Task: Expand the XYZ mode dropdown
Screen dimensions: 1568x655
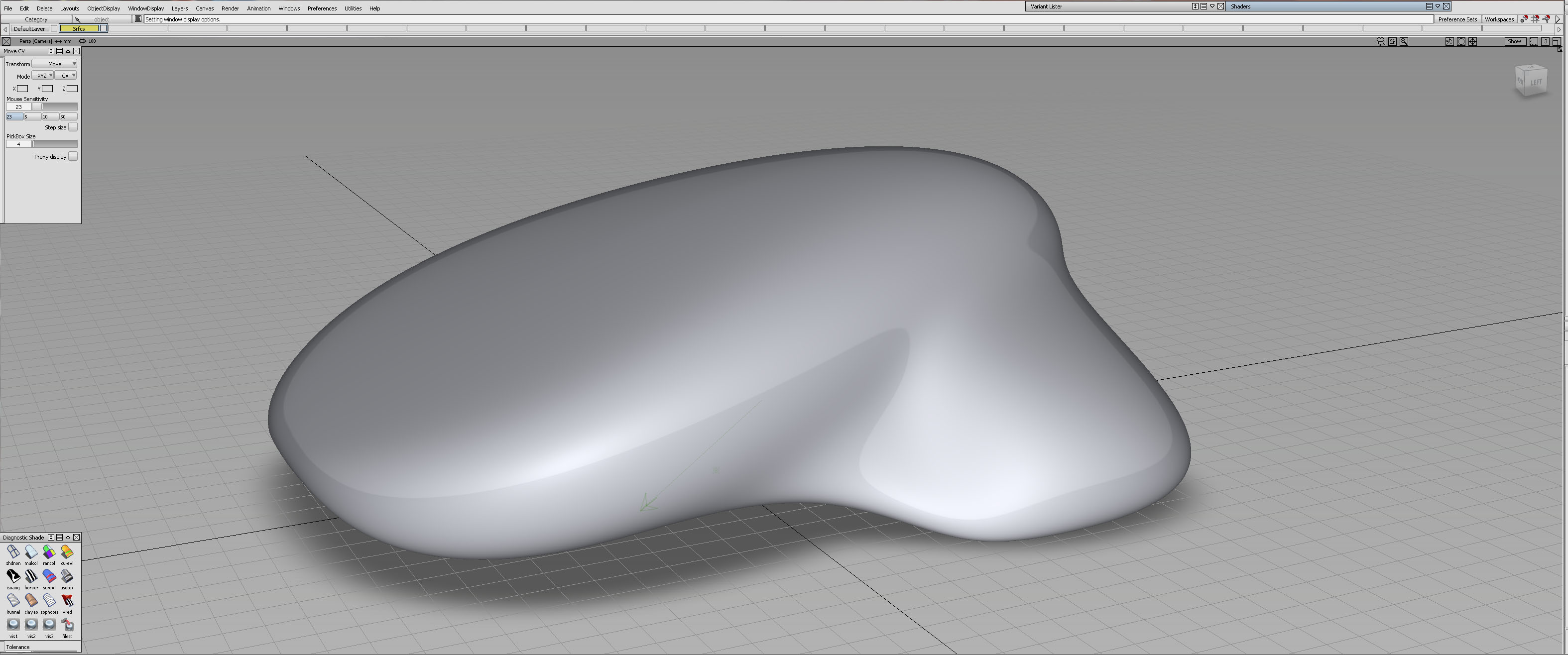Action: (x=43, y=76)
